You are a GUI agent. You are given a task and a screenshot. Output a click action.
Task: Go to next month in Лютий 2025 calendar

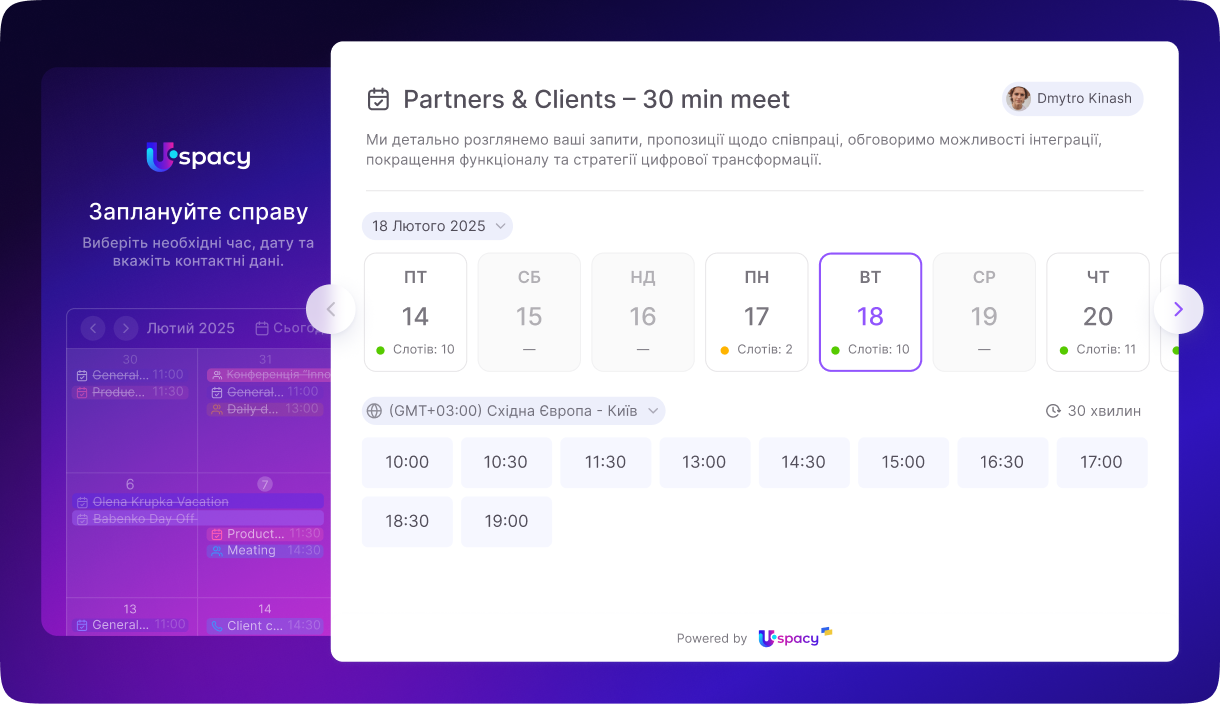click(x=126, y=328)
